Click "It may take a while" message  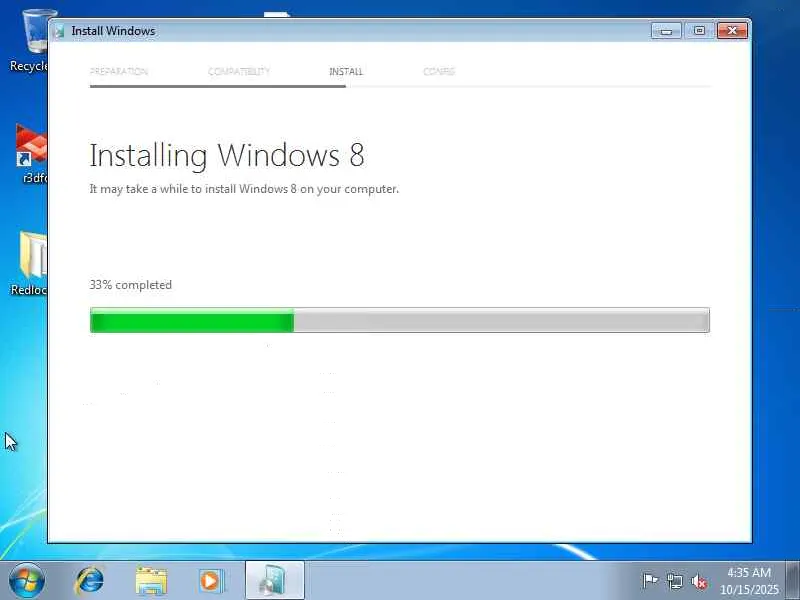(244, 189)
